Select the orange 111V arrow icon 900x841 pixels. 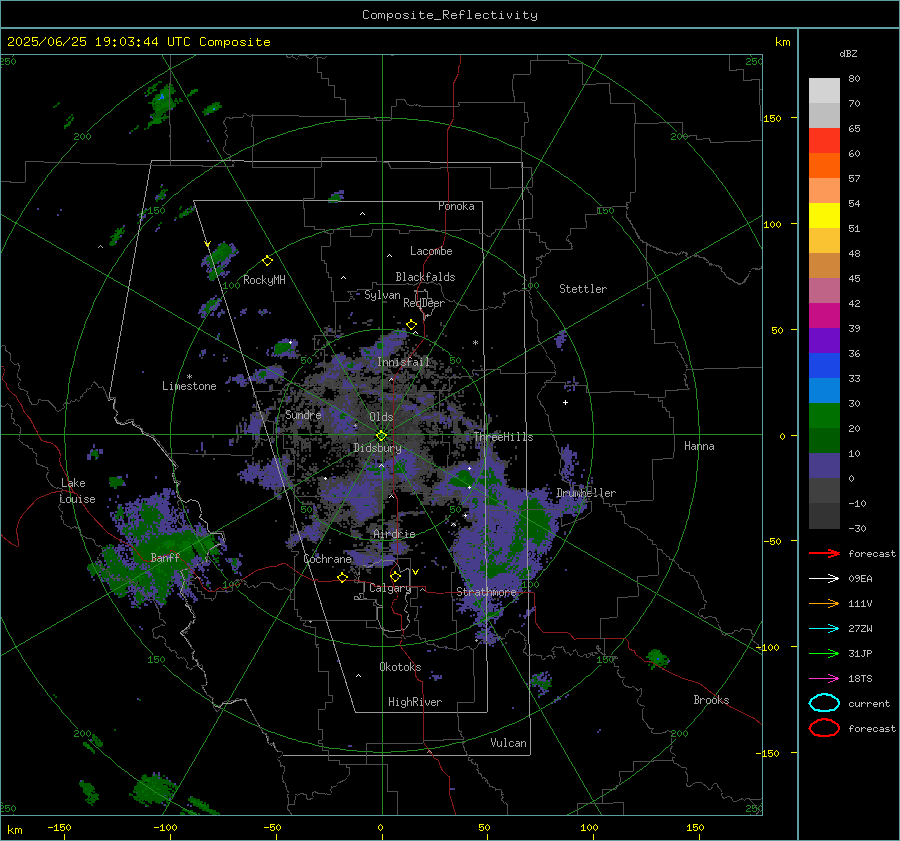tap(824, 603)
